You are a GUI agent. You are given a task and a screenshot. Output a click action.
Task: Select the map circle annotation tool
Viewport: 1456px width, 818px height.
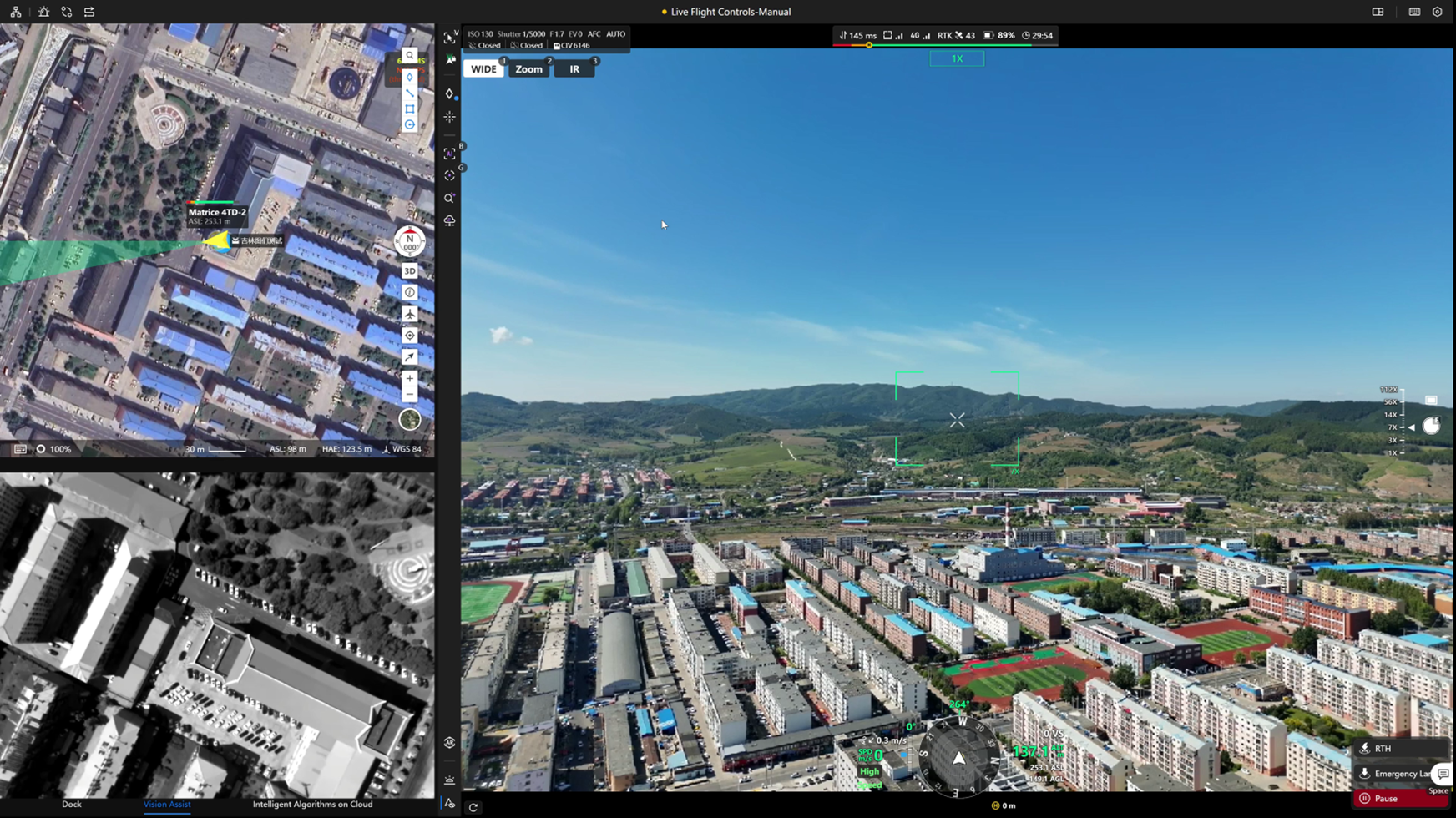[x=409, y=124]
